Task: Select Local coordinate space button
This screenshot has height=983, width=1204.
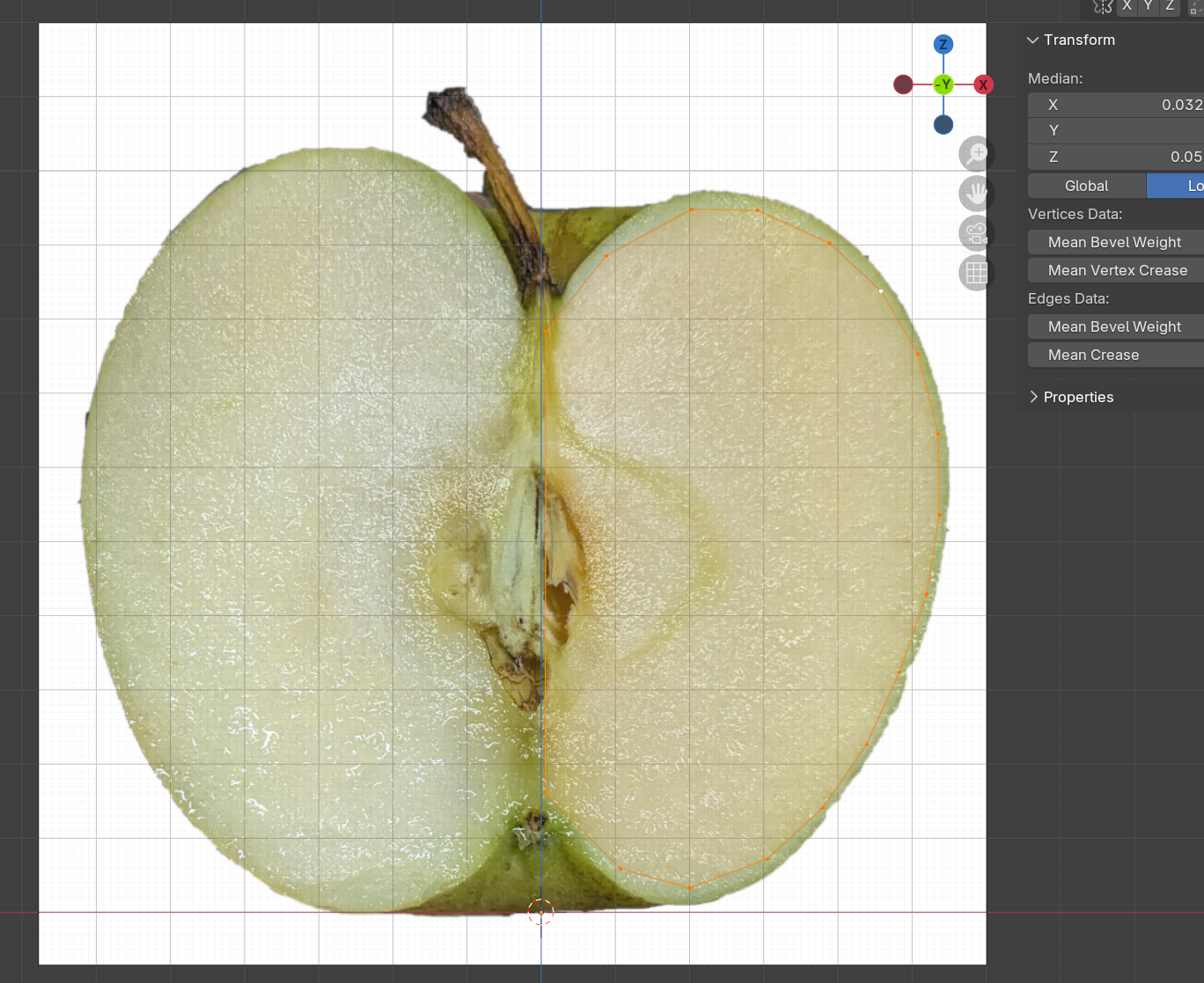Action: [x=1176, y=186]
